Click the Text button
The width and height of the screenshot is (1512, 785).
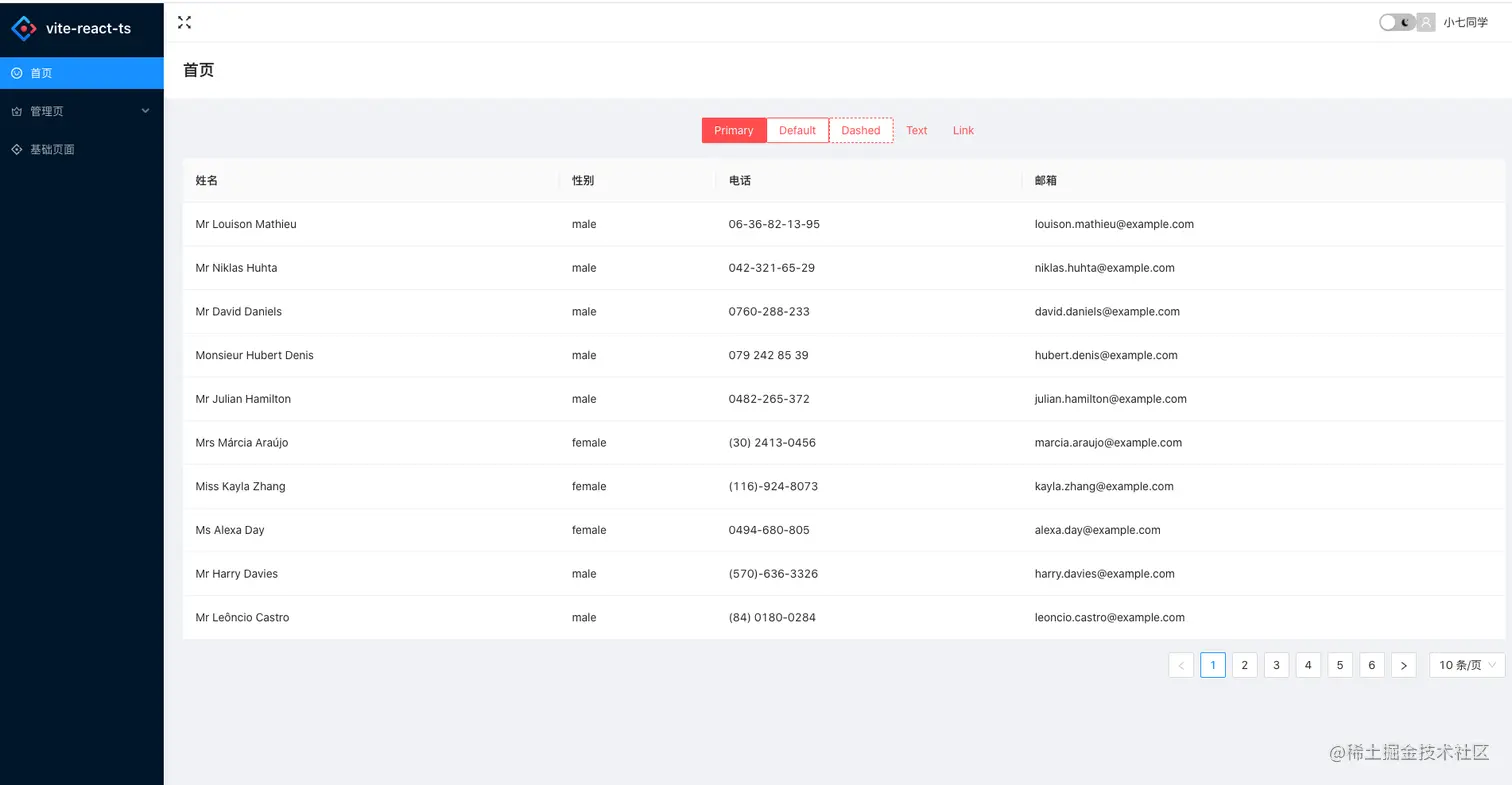(x=917, y=130)
